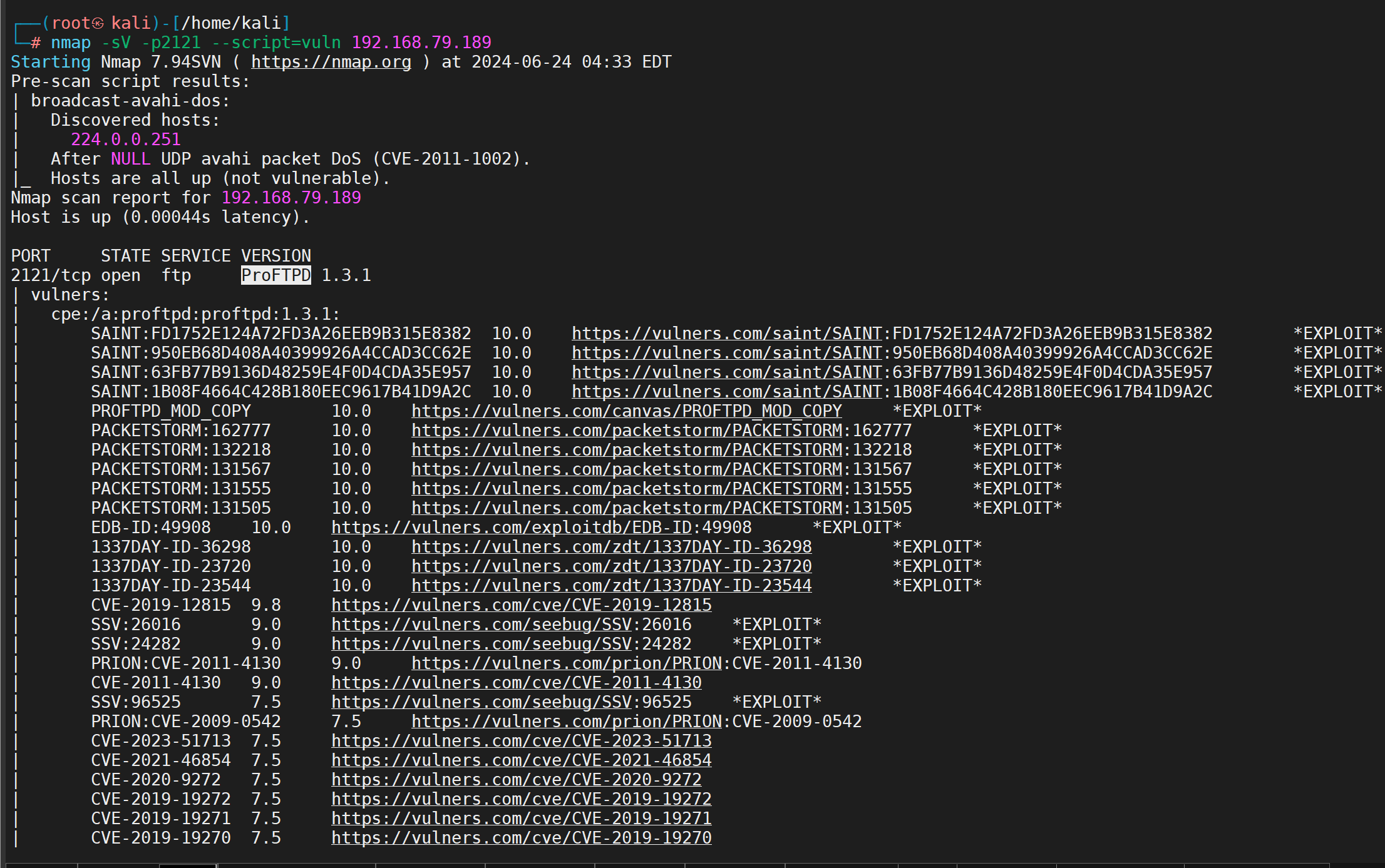
Task: Open the nmap.org link
Action: click(331, 62)
